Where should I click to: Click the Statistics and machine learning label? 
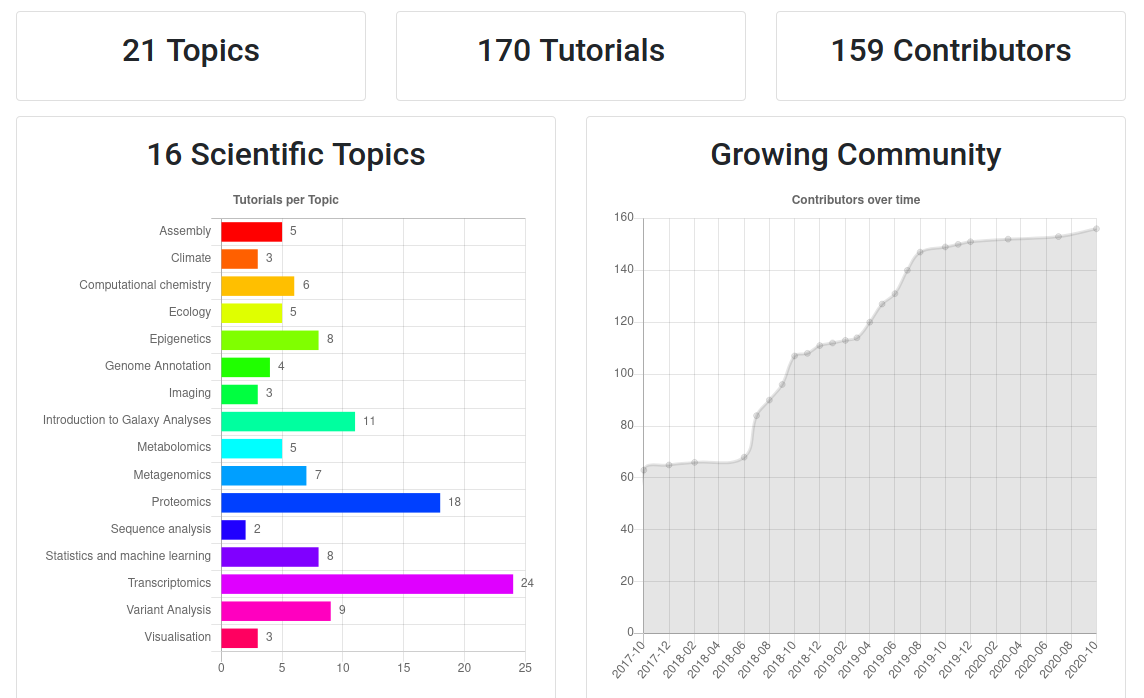(x=128, y=556)
